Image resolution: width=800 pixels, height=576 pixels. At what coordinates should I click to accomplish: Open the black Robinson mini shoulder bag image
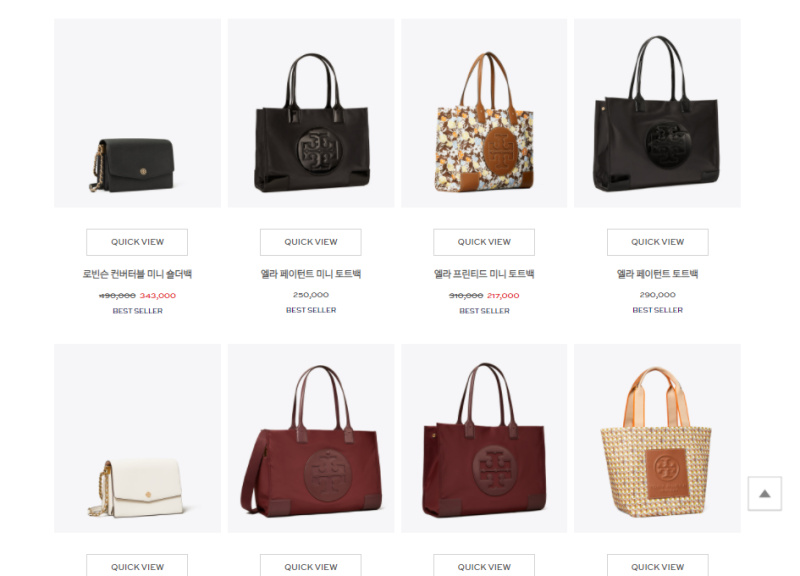(138, 113)
